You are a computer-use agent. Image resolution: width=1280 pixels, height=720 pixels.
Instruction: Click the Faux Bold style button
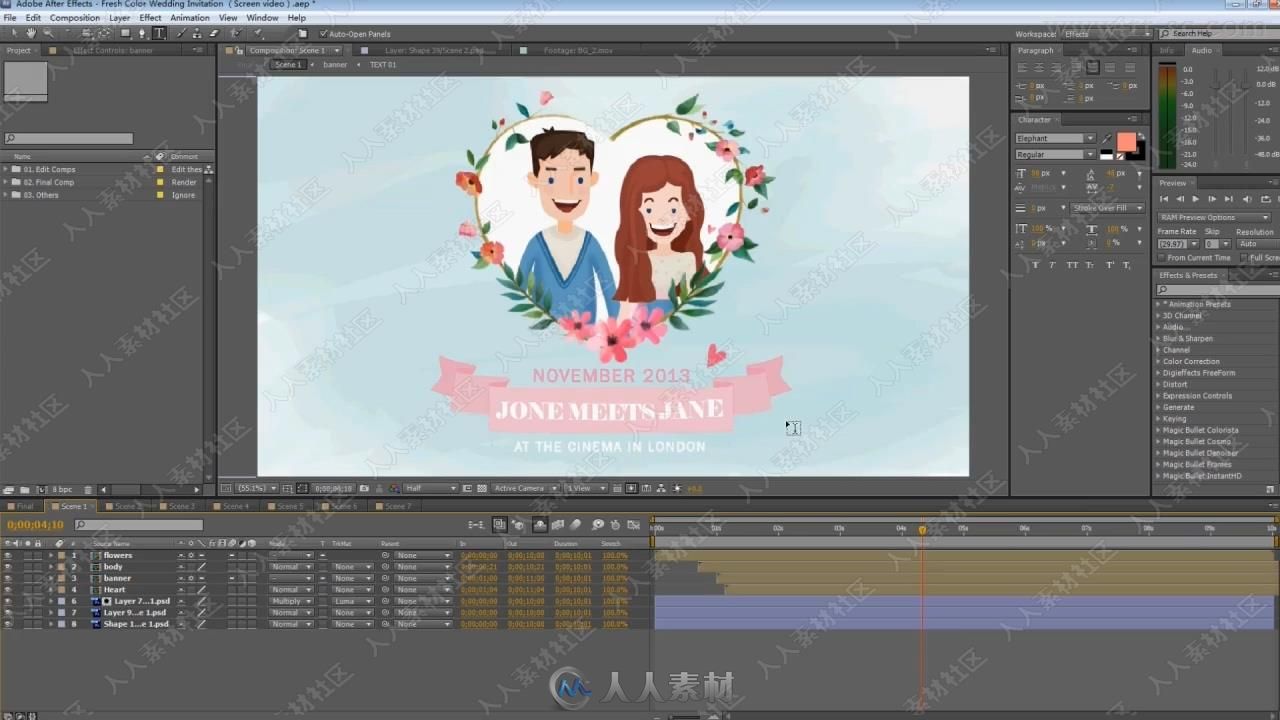(1035, 265)
